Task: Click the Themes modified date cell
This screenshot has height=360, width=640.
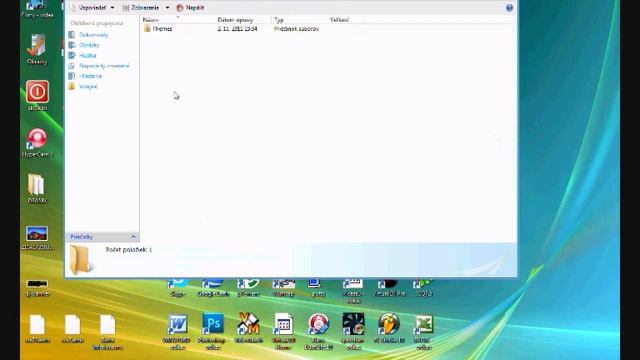Action: pos(237,29)
